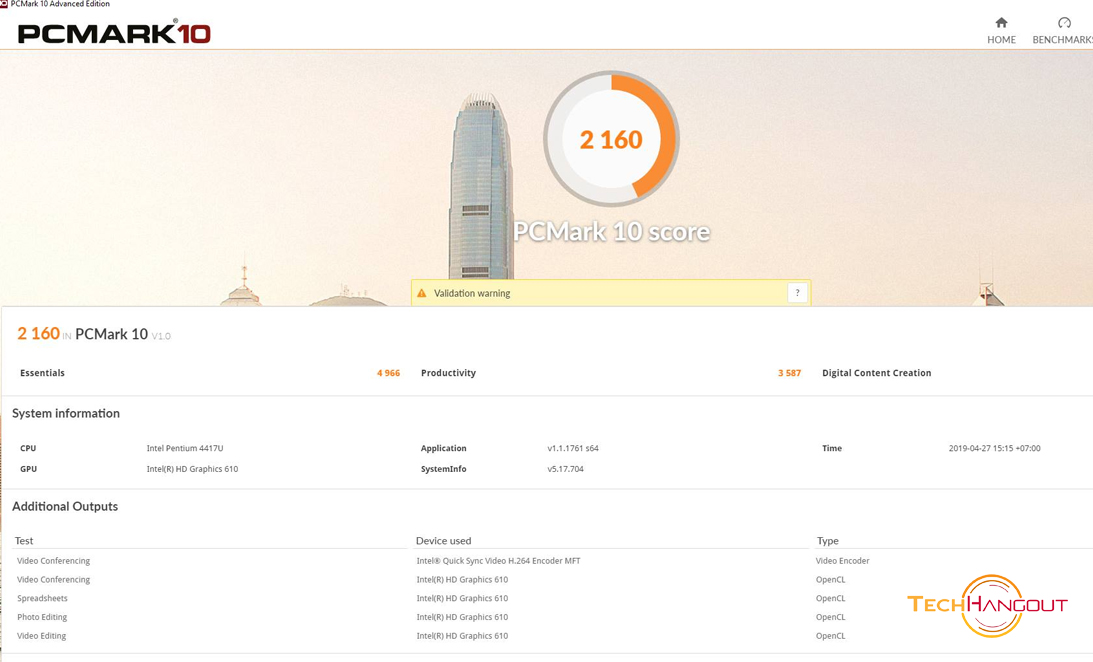1093x662 pixels.
Task: Select OpenCL type in the Video Editing row
Action: (x=830, y=636)
